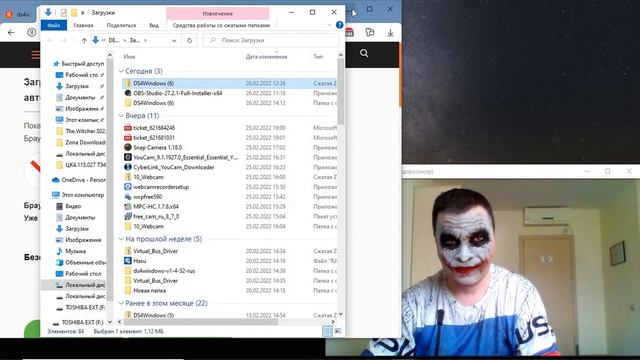Open the Вид ribbon tab
This screenshot has height=360, width=640.
(154, 25)
